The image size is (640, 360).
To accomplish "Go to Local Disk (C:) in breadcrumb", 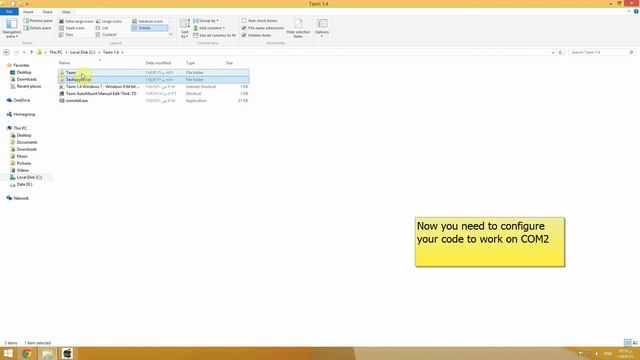I will pos(82,52).
